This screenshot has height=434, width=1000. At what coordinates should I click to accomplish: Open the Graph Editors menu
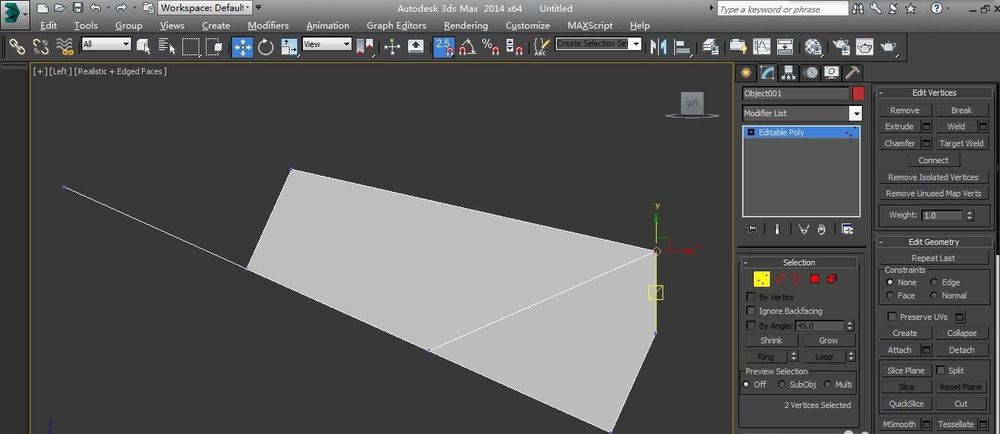click(x=399, y=25)
